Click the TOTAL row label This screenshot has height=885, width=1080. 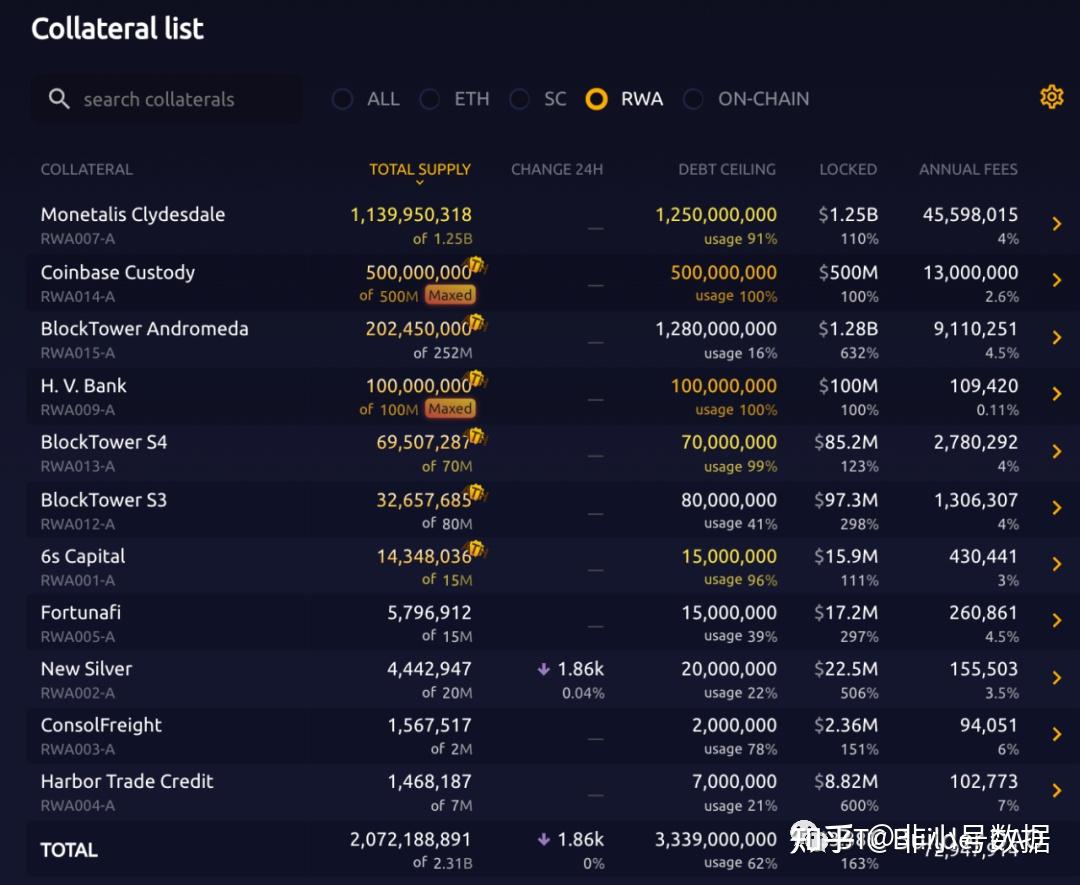(69, 850)
